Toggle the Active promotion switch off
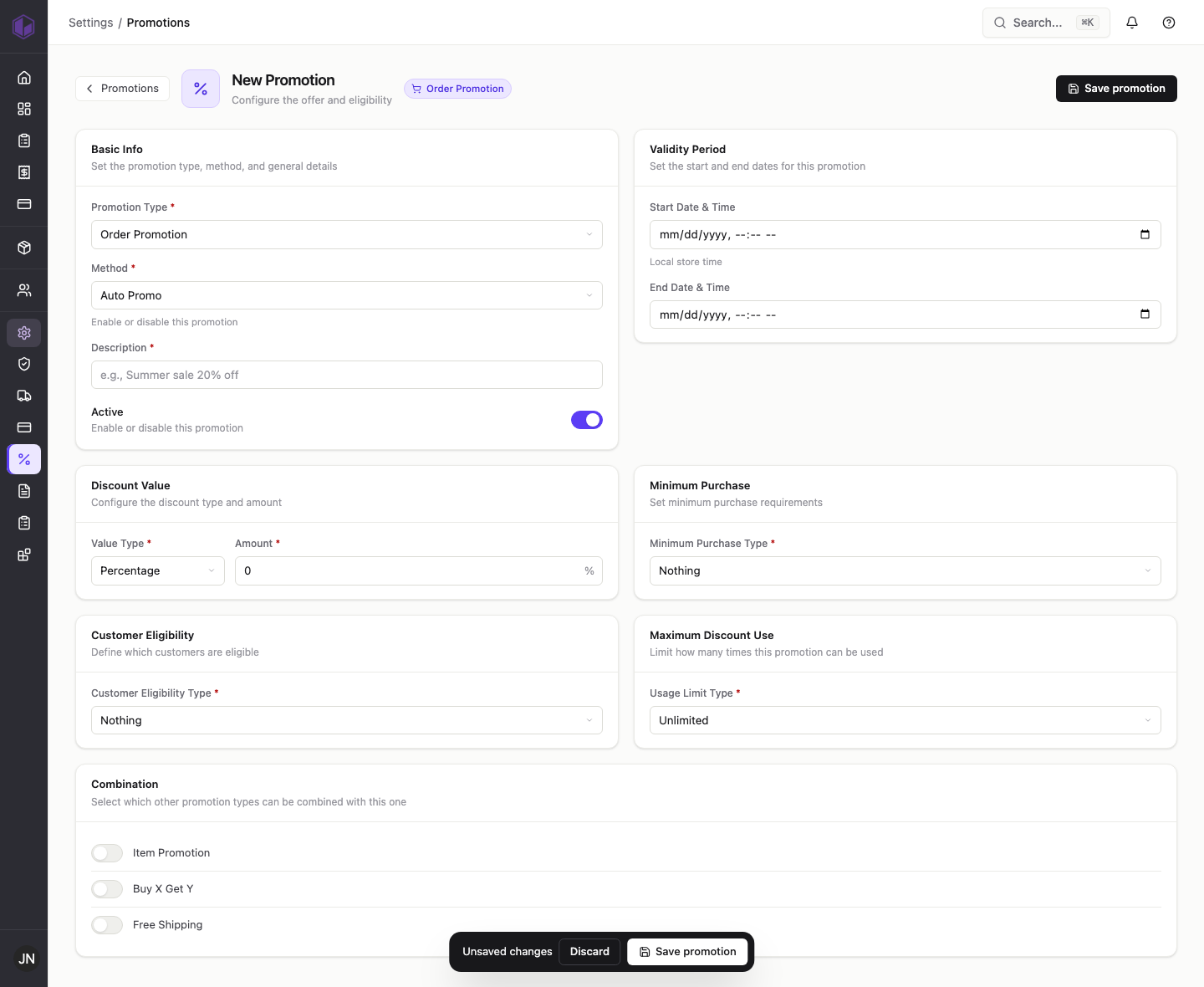The height and width of the screenshot is (987, 1204). pyautogui.click(x=587, y=420)
